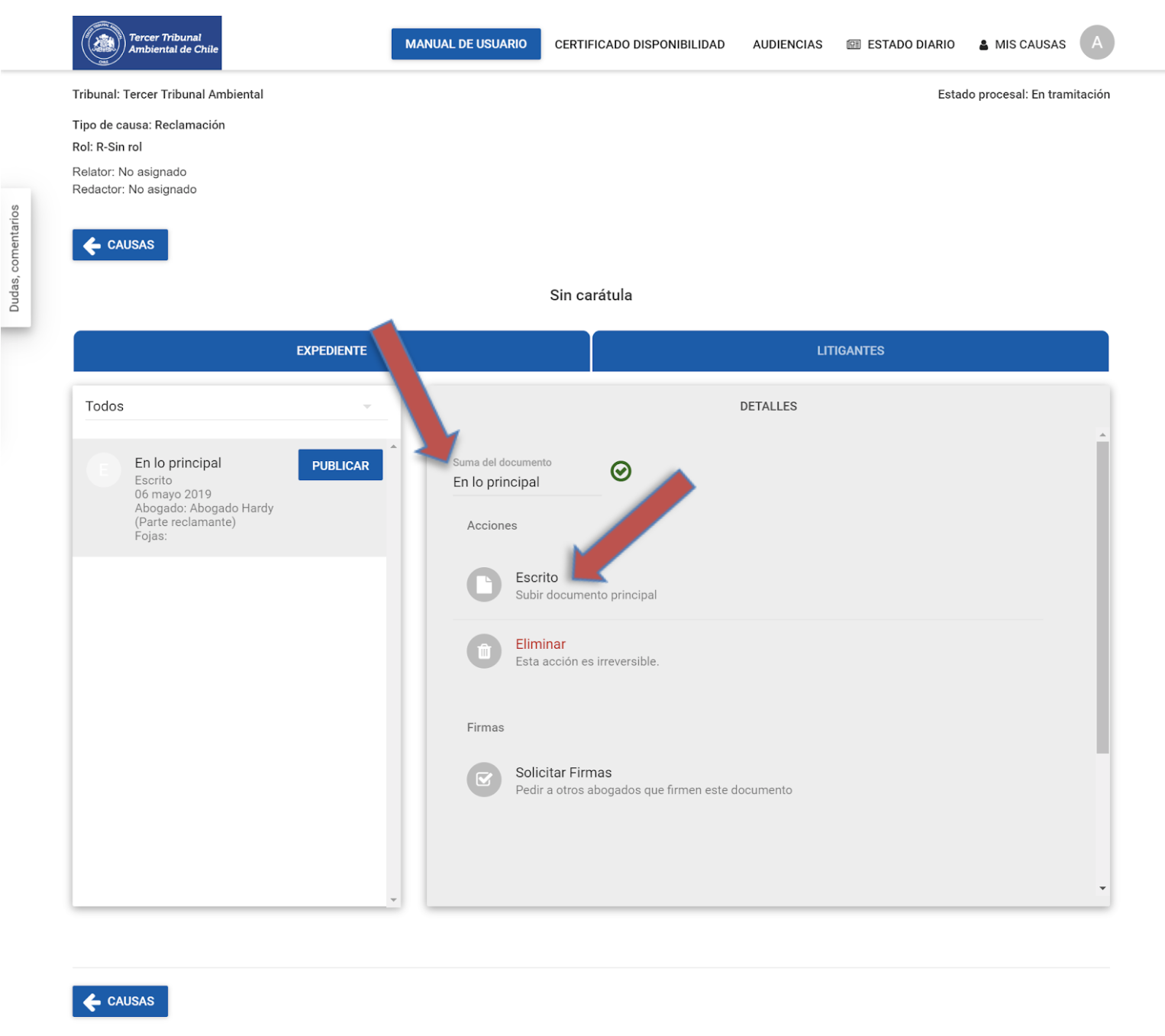Switch to the Litigantes tab
The image size is (1165, 1036).
[x=850, y=351]
